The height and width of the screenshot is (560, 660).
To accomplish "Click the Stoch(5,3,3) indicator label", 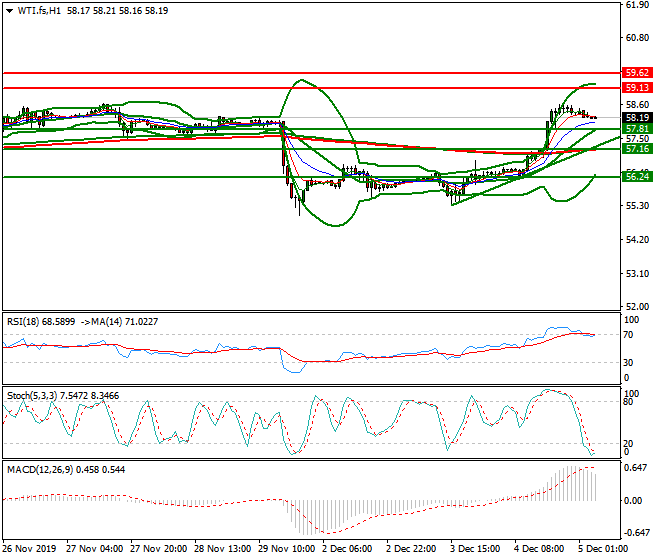I will click(32, 396).
